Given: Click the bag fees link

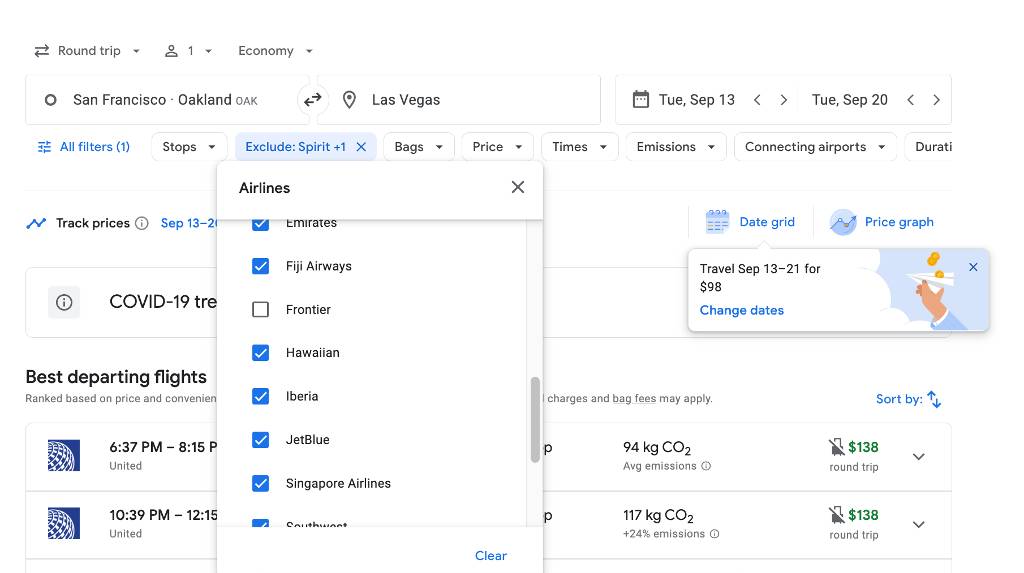Looking at the screenshot, I should pyautogui.click(x=634, y=399).
